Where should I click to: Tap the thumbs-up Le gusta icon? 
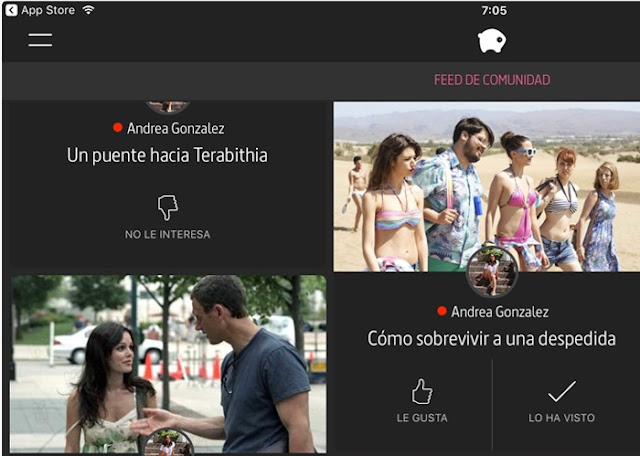(x=422, y=391)
